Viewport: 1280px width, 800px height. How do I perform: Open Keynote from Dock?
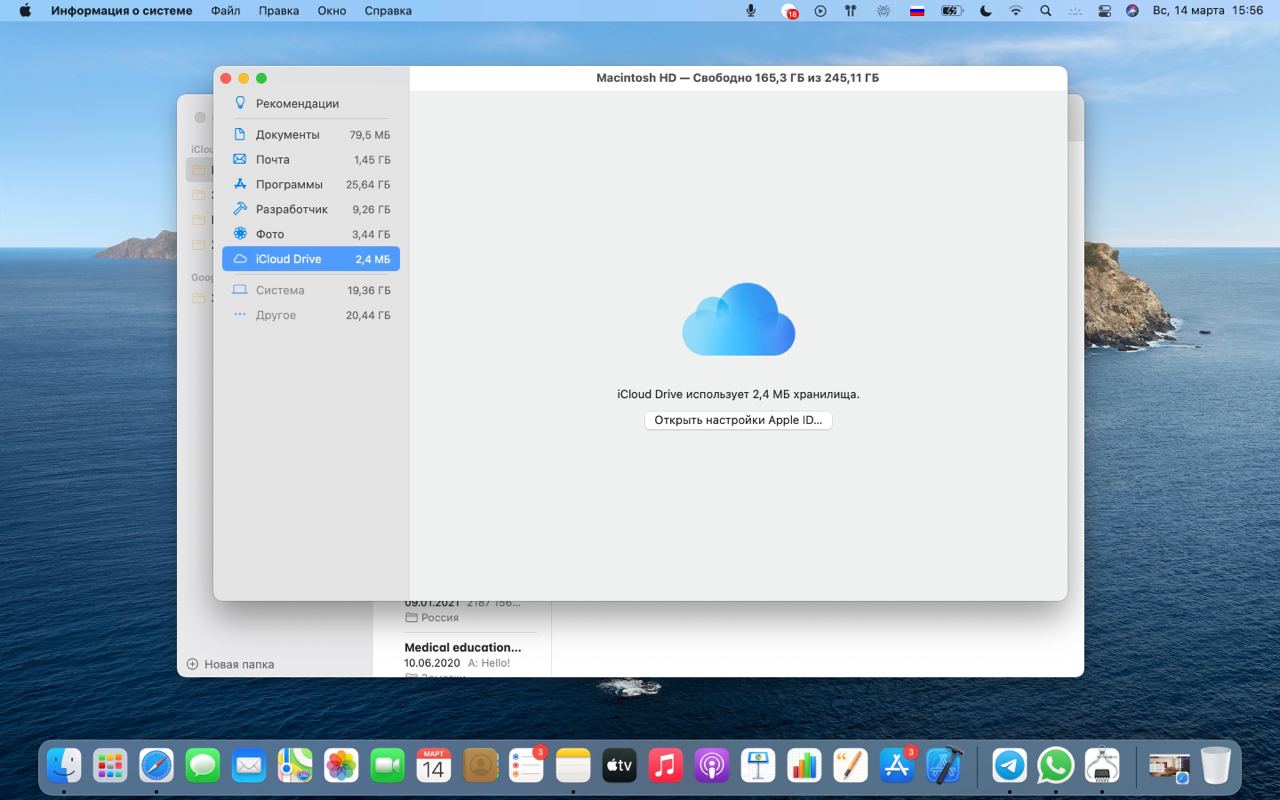758,766
